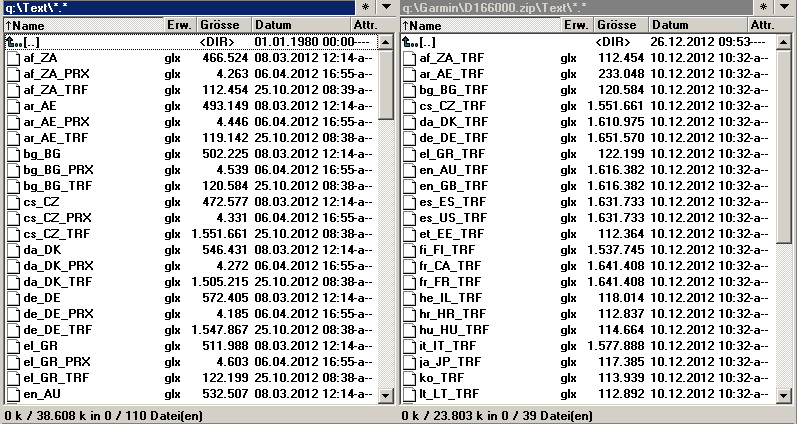Sort left panel by Attr. column header
This screenshot has width=797, height=424.
[x=372, y=25]
